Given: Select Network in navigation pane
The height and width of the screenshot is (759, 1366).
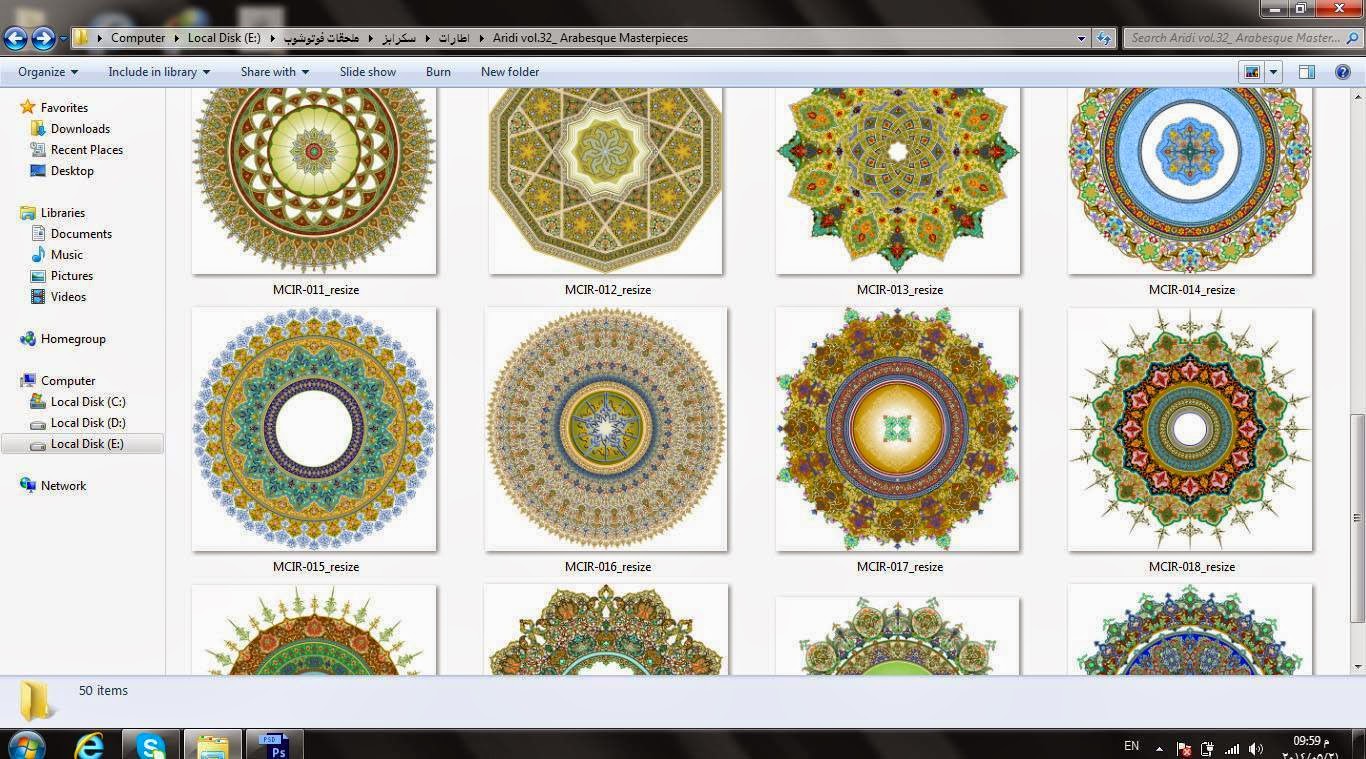Looking at the screenshot, I should (63, 485).
